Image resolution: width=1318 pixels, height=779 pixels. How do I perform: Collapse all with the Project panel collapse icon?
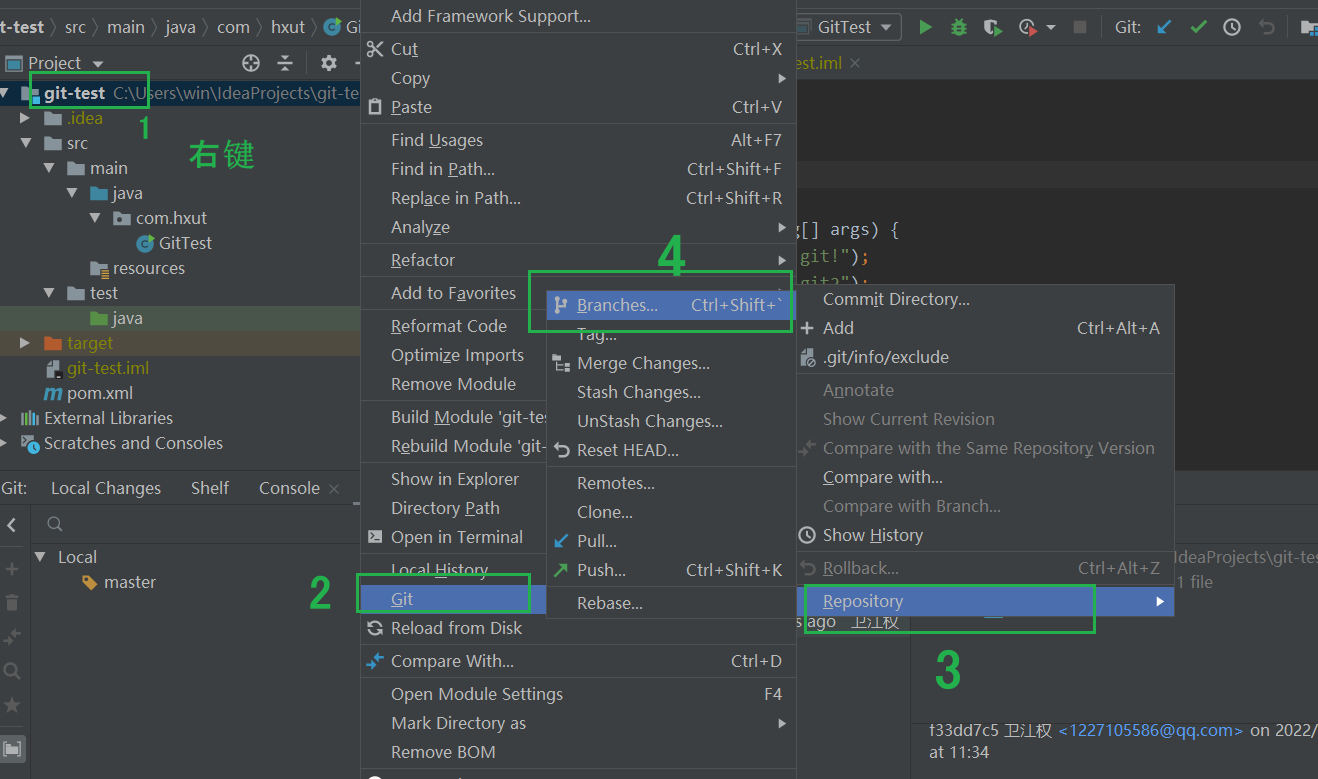pyautogui.click(x=285, y=63)
